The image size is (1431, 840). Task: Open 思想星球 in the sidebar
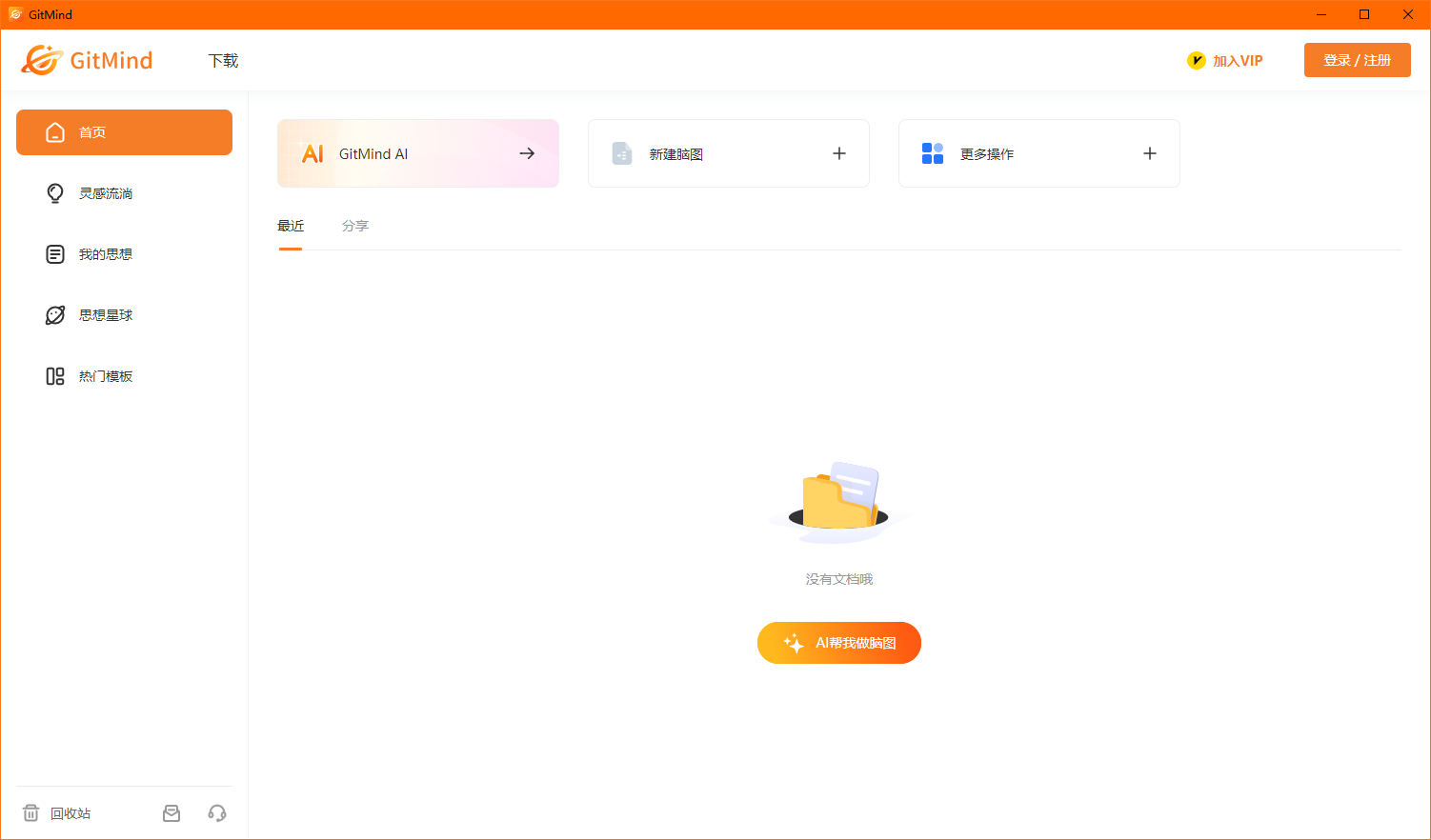tap(124, 315)
